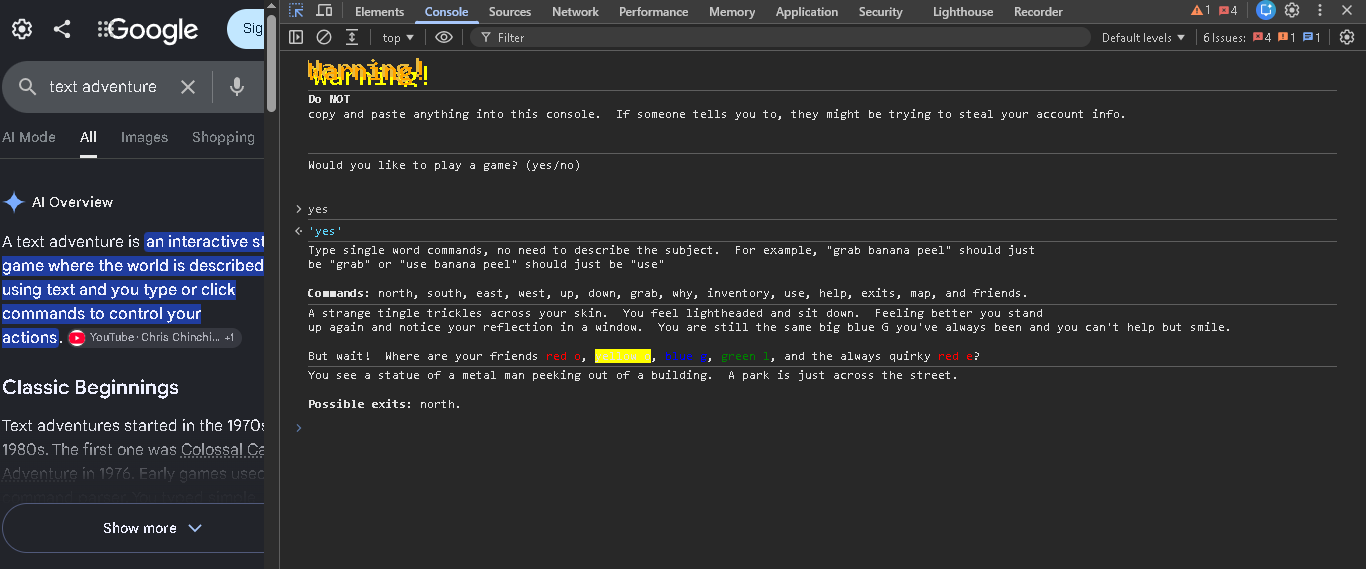The width and height of the screenshot is (1366, 569).
Task: Edit the 'text adventure' search query
Action: (103, 87)
